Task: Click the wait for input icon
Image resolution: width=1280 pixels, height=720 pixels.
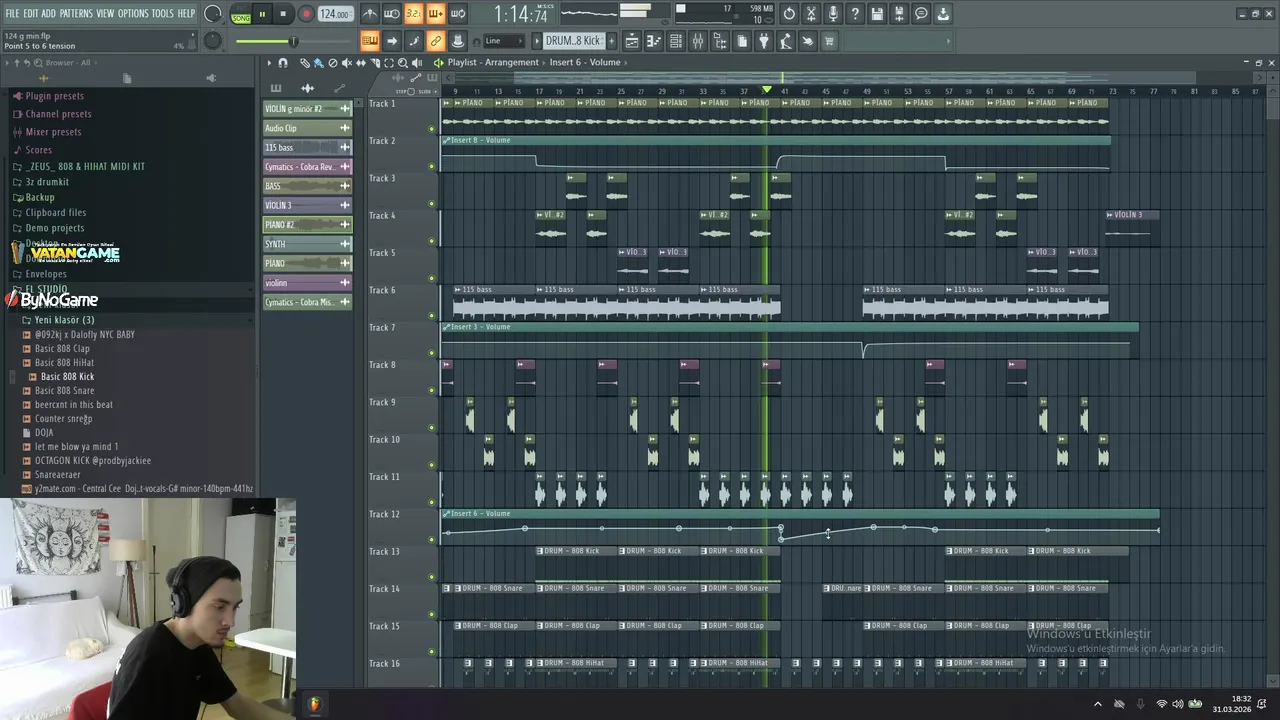Action: point(392,14)
